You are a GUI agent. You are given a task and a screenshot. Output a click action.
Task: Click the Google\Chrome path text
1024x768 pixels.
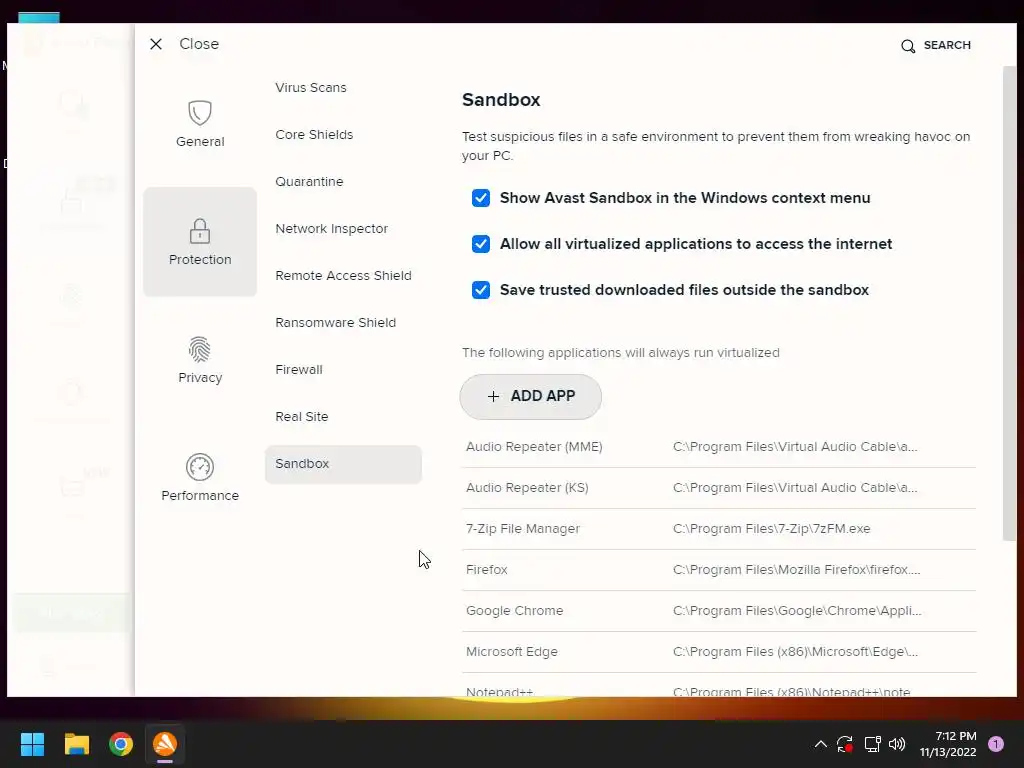(797, 611)
